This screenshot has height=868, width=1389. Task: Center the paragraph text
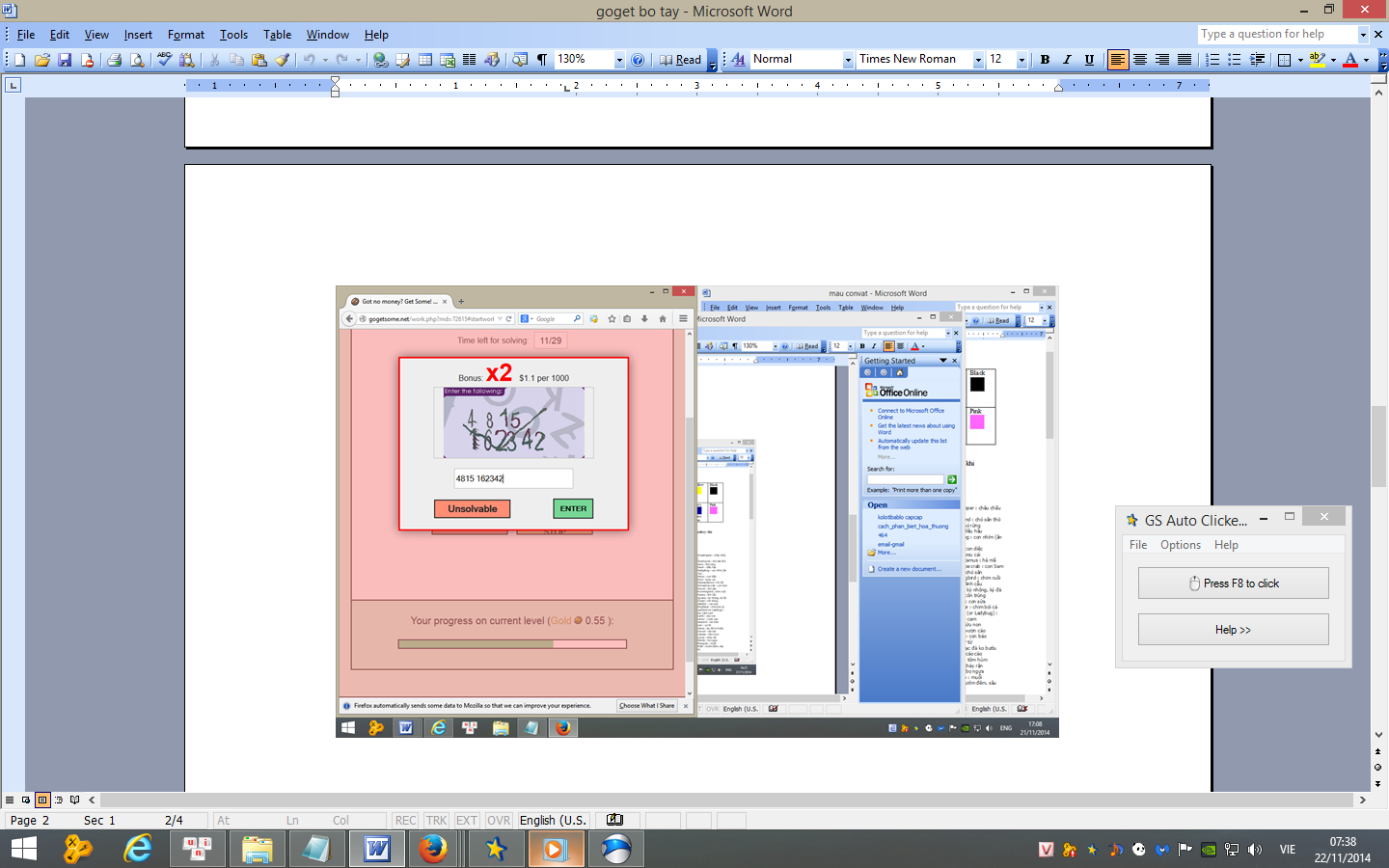tap(1140, 60)
